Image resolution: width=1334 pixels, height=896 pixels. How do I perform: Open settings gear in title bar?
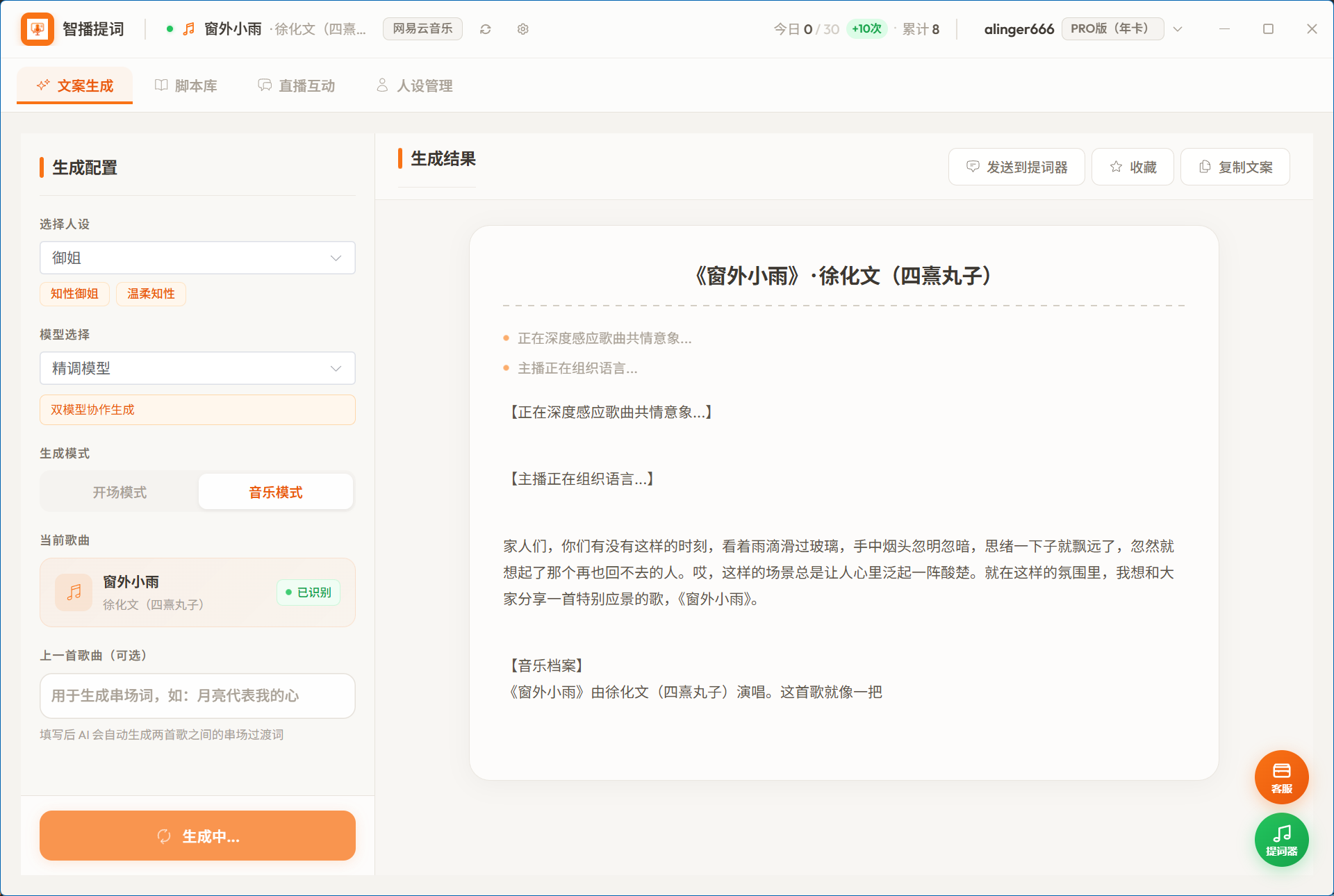click(x=523, y=29)
